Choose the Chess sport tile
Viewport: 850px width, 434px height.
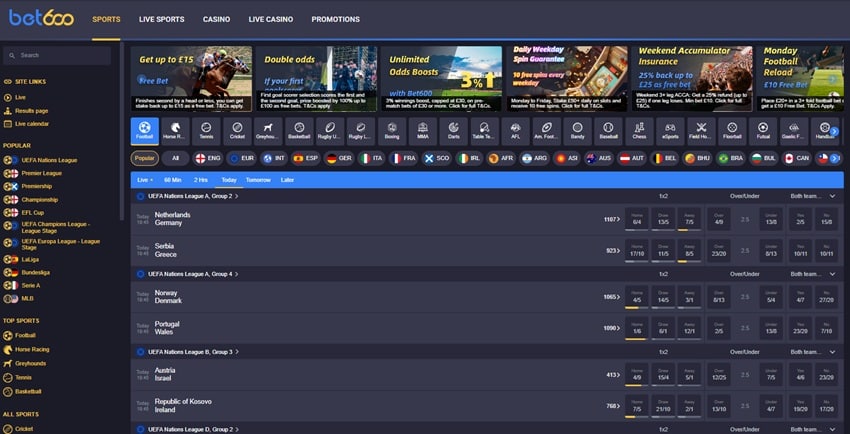click(x=639, y=131)
